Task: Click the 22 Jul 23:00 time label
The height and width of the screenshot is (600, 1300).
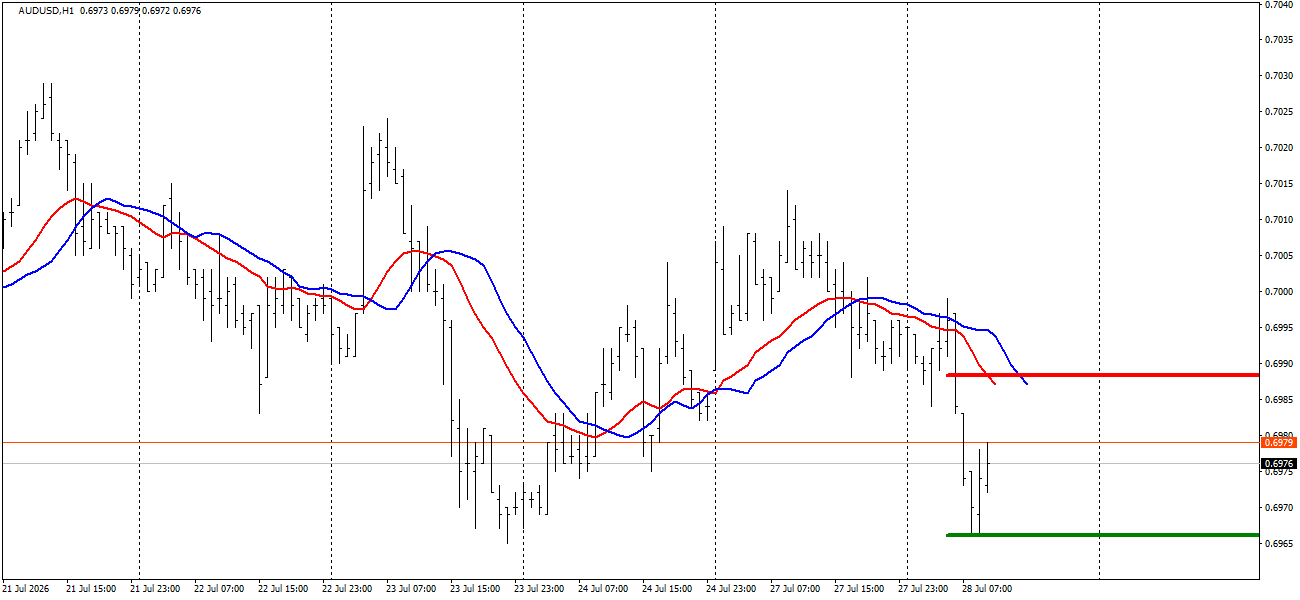Action: click(347, 589)
